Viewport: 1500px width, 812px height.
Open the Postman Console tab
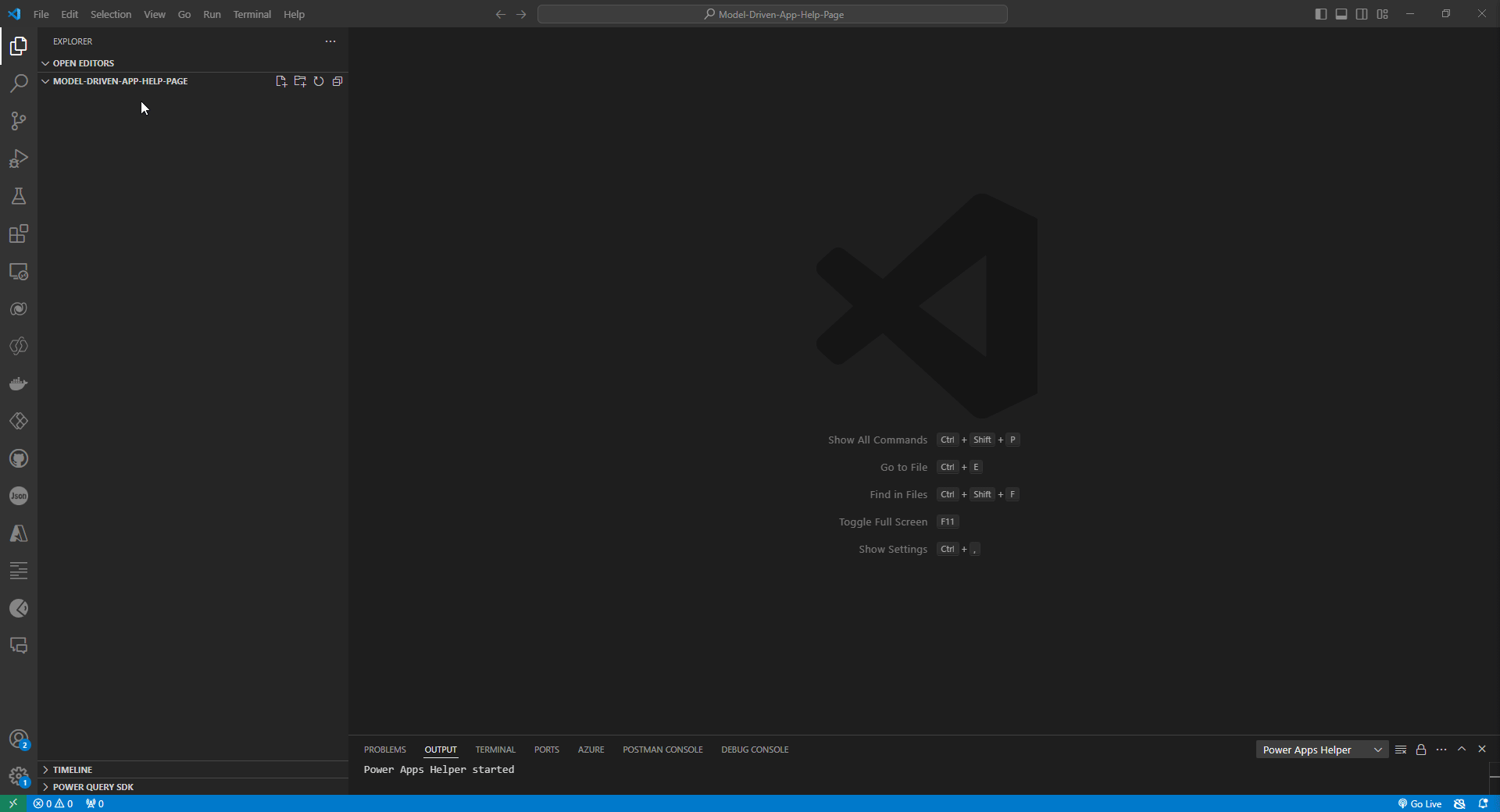[662, 750]
